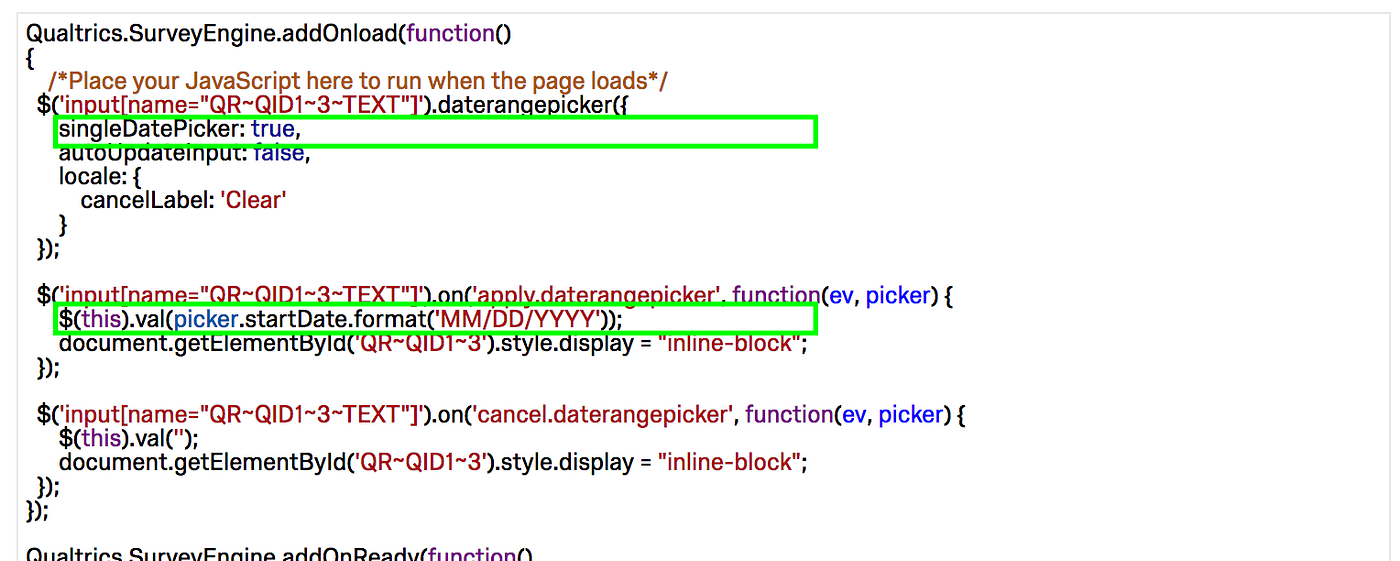Click the $(this).val('') line
1400x561 pixels.
pos(129,438)
